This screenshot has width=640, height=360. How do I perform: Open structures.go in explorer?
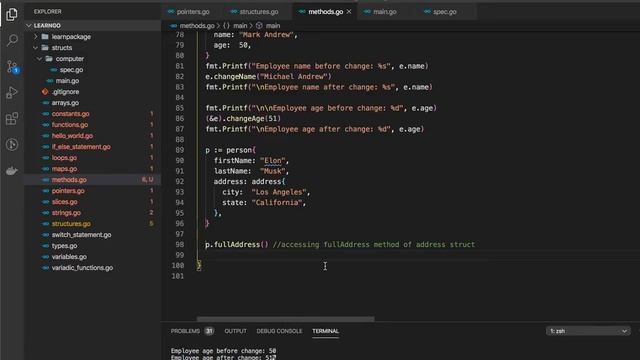coord(71,224)
